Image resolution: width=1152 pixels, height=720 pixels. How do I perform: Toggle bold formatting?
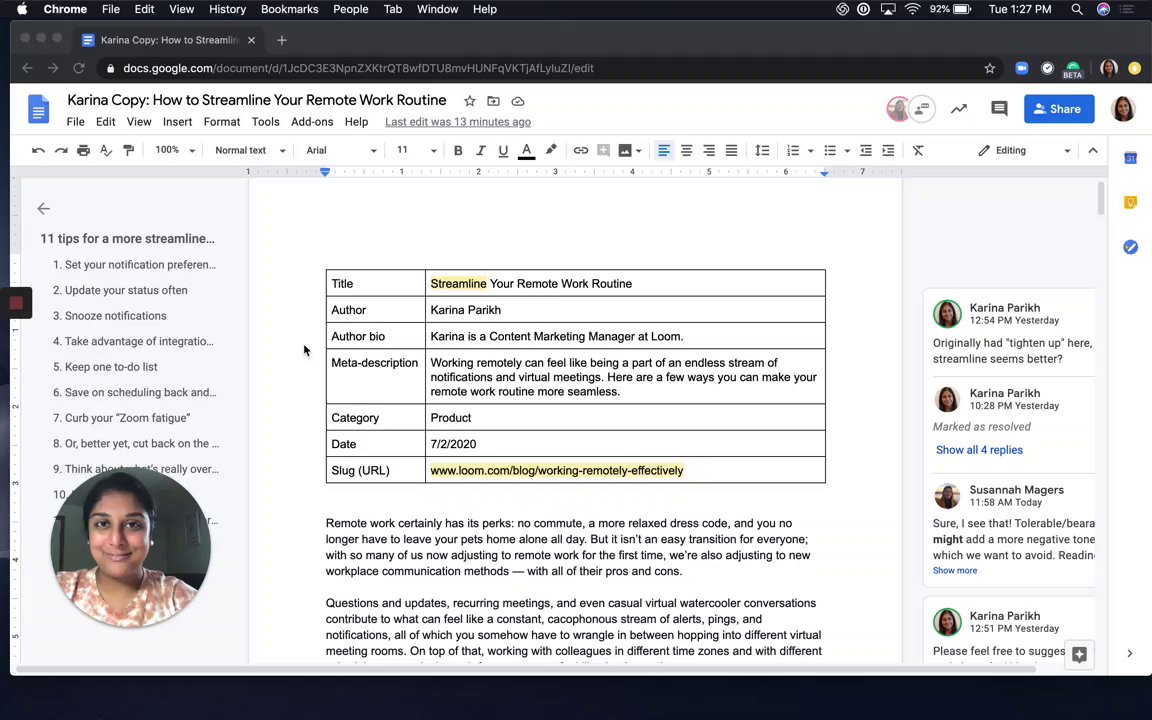point(458,150)
